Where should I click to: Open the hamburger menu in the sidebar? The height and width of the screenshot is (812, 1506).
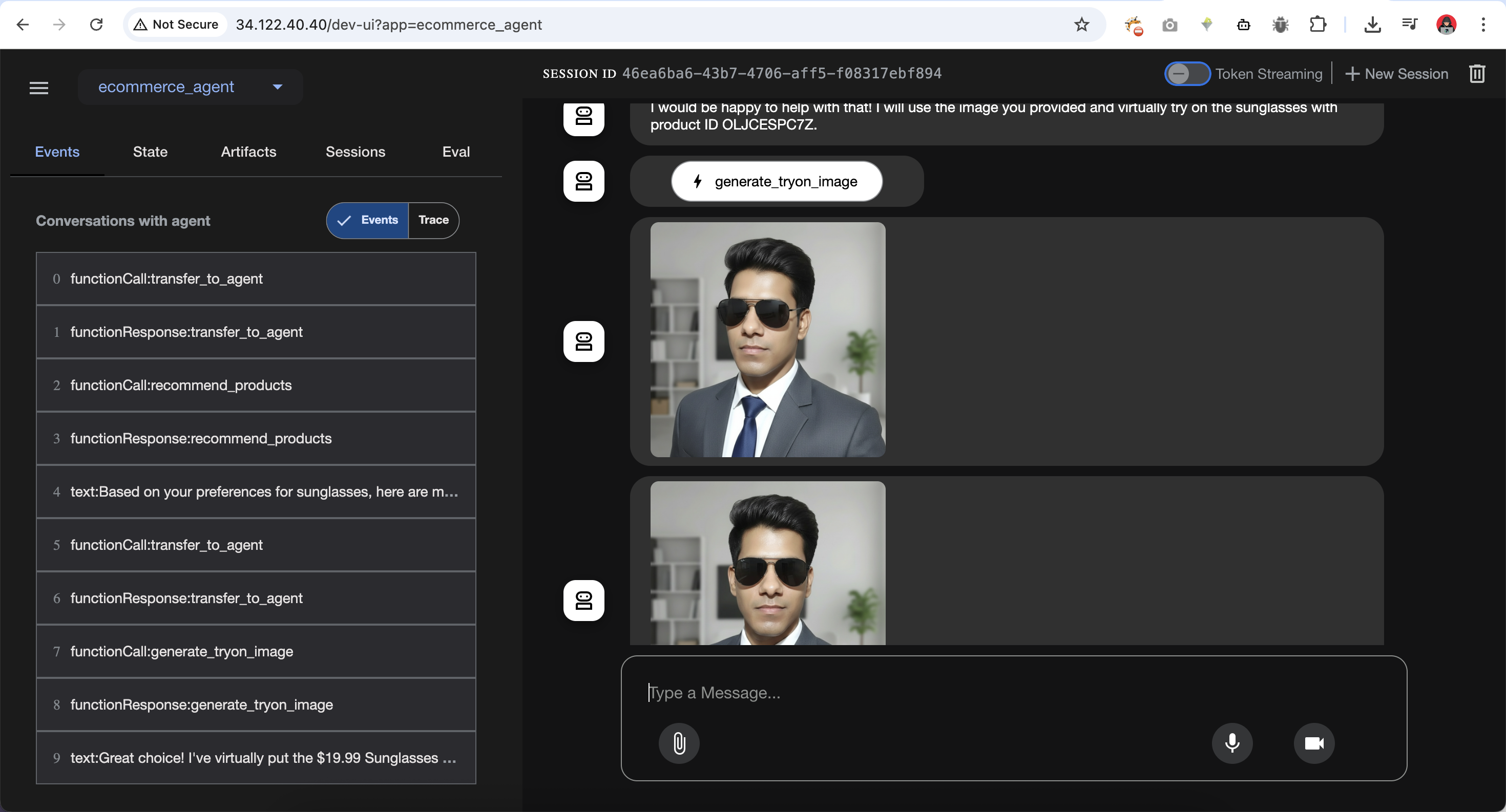39,88
